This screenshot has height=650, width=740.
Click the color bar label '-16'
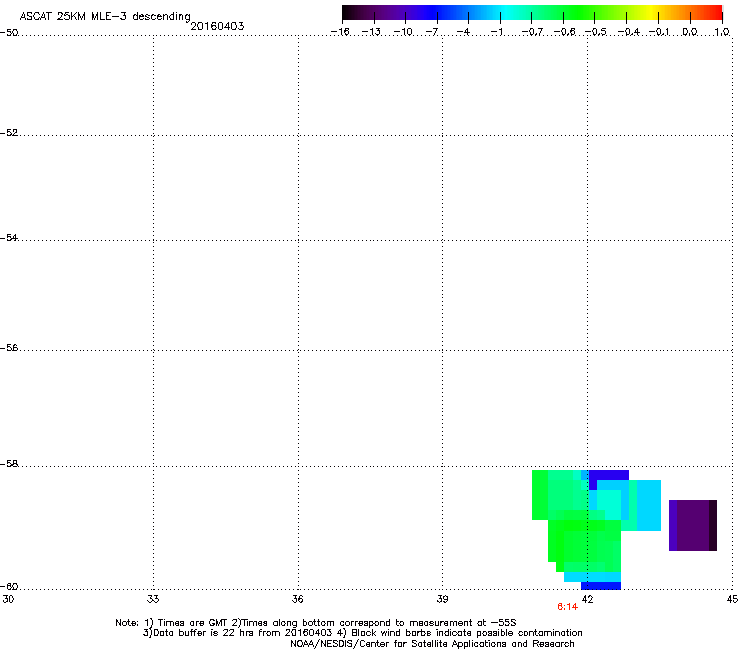coord(340,32)
